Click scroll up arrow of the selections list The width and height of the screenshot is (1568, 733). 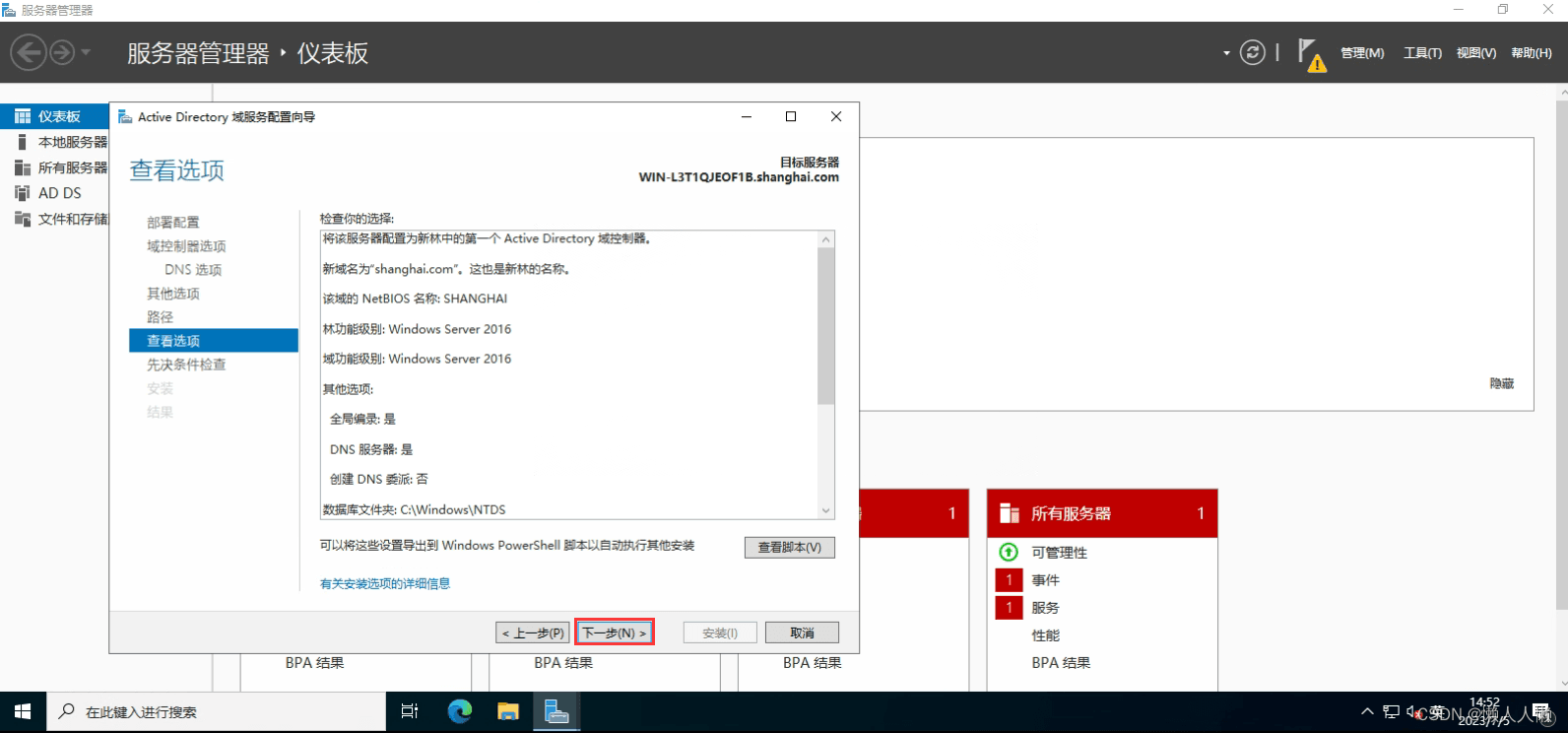coord(826,239)
